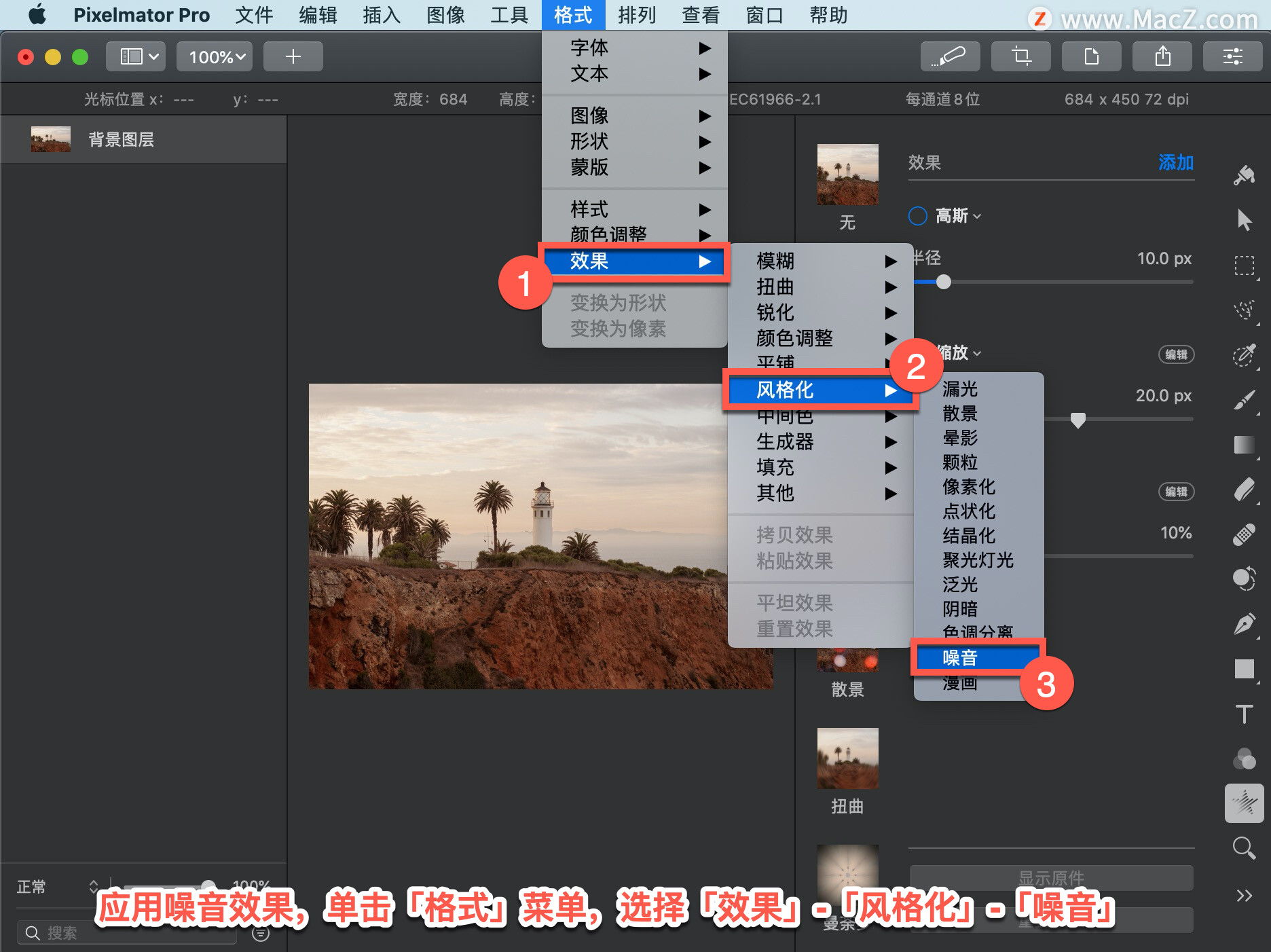
Task: Open the Zoom magnifier tool
Action: click(x=1244, y=847)
